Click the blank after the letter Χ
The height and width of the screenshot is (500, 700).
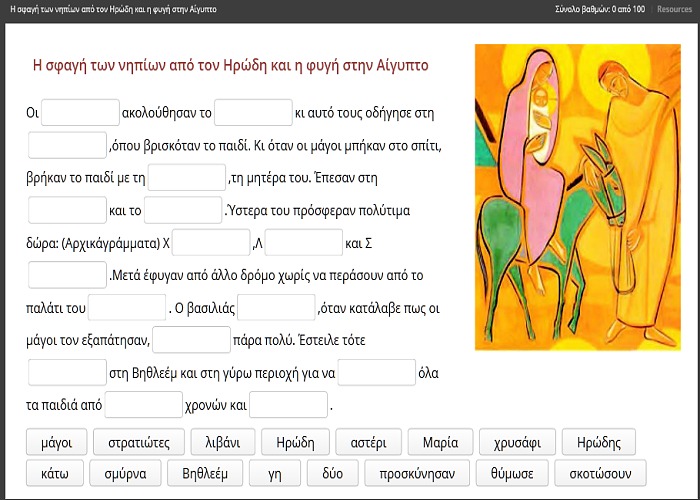click(211, 242)
